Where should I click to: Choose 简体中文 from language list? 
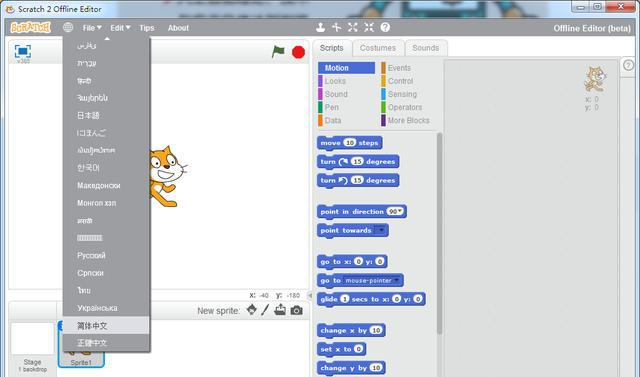[106, 326]
